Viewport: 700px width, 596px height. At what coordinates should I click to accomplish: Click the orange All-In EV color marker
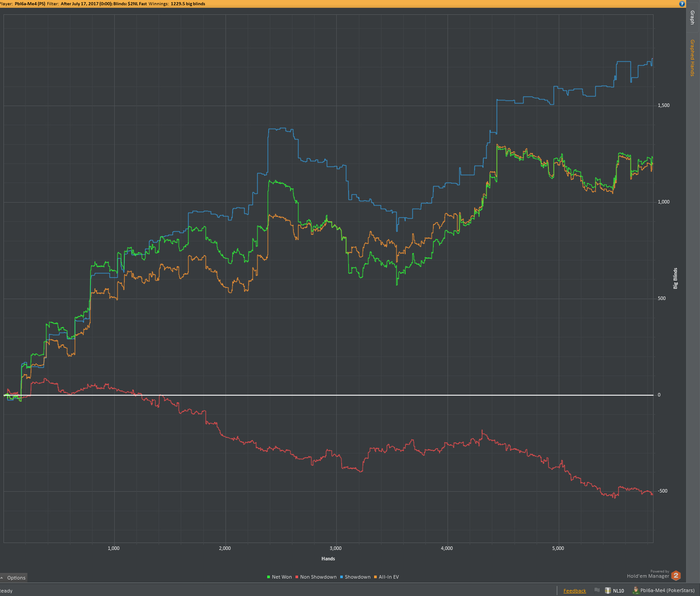376,577
